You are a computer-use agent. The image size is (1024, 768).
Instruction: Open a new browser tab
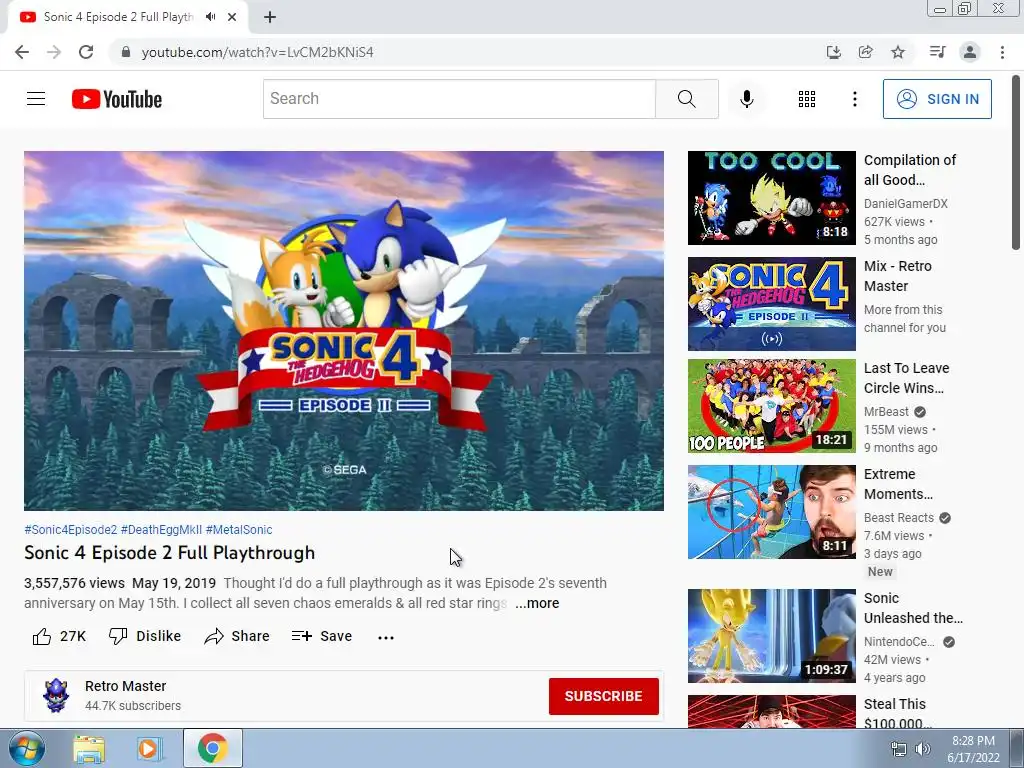click(x=270, y=17)
